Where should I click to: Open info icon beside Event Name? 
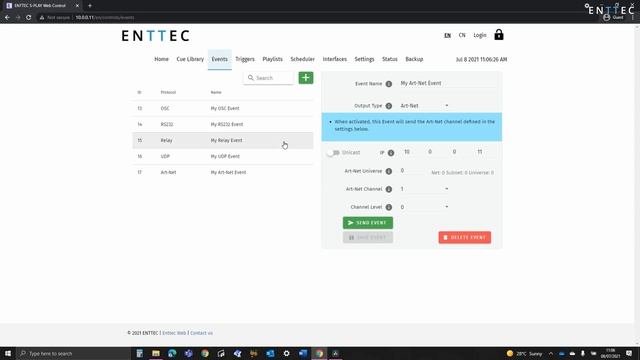coord(389,84)
